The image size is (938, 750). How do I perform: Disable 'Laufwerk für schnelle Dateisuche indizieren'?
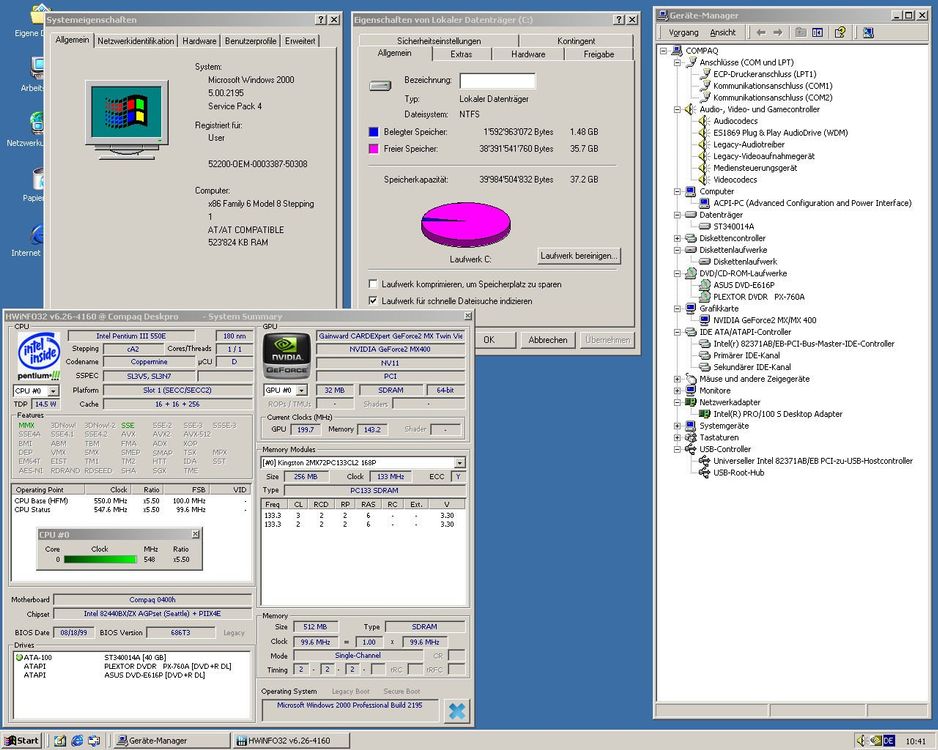374,300
